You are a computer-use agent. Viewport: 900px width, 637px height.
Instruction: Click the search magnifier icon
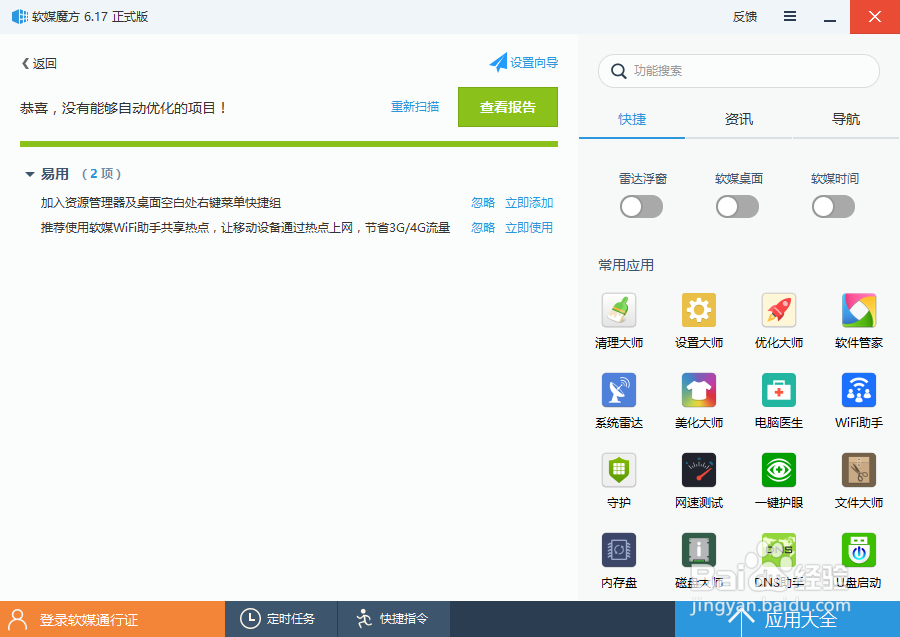[x=618, y=71]
